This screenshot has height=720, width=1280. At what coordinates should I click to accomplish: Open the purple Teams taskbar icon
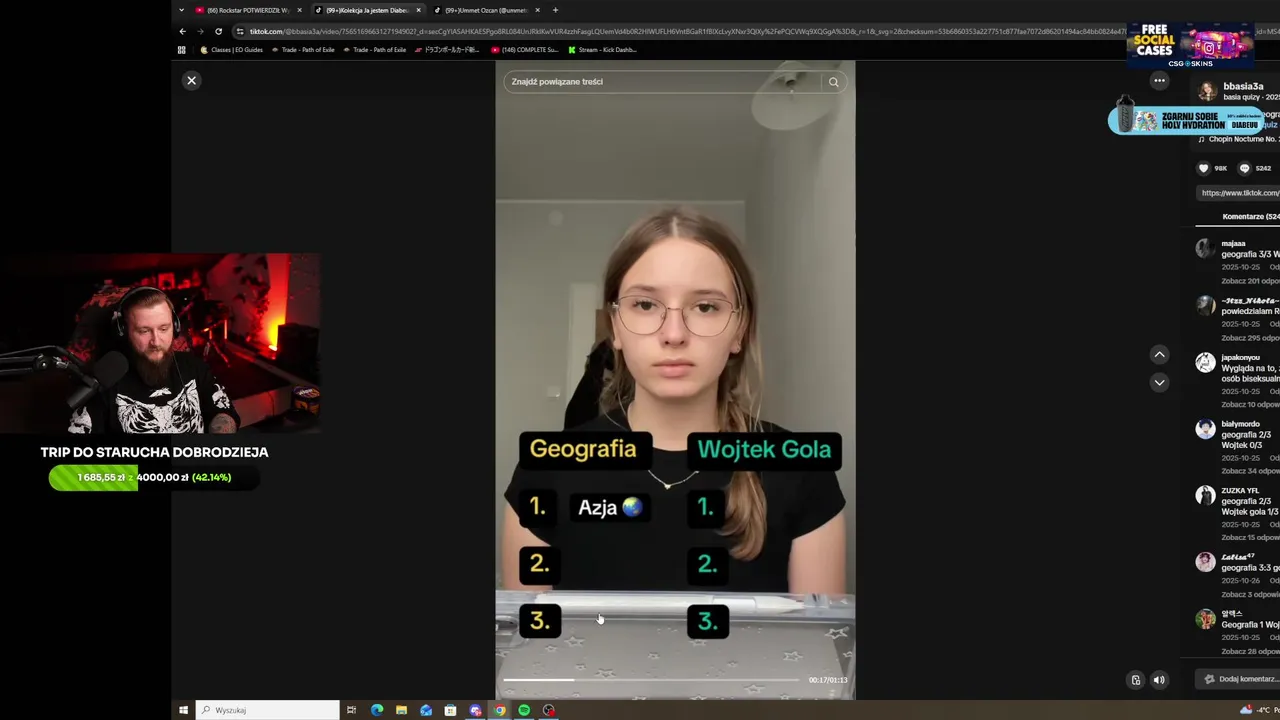tap(475, 710)
